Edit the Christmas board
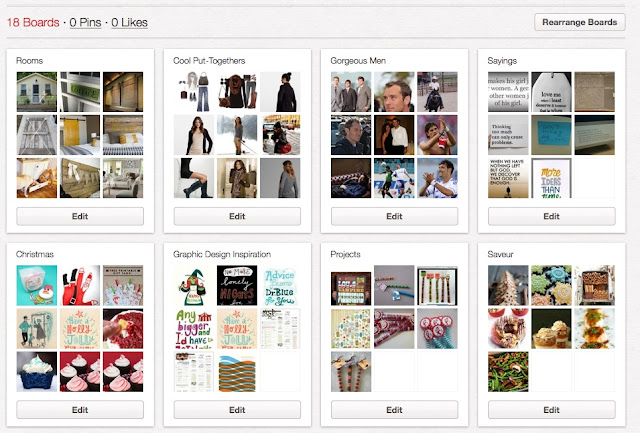The width and height of the screenshot is (640, 433). tap(80, 410)
